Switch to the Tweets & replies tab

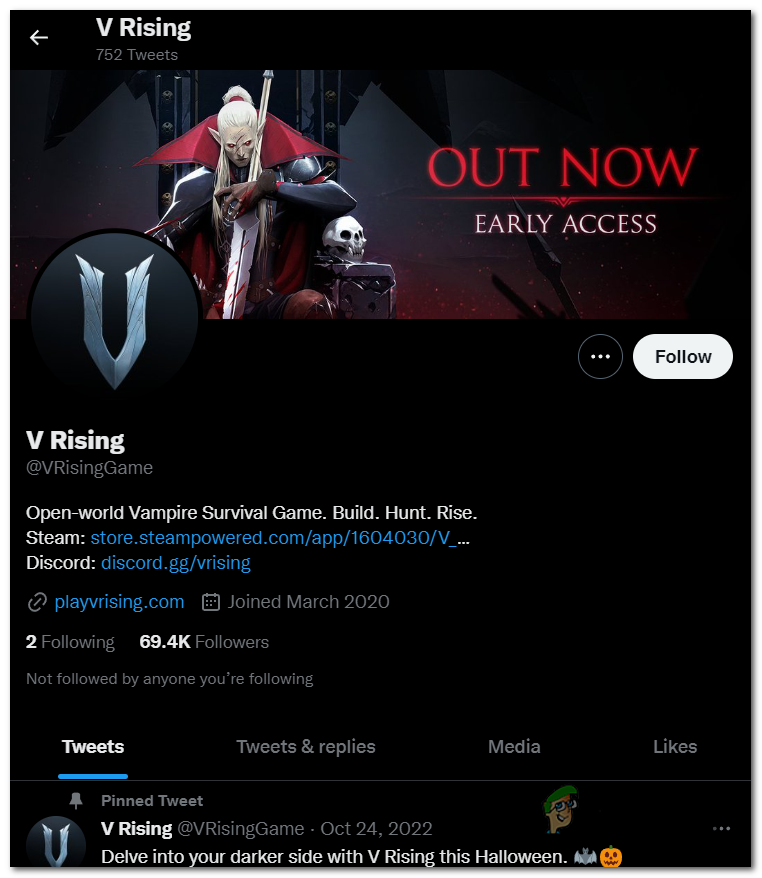(306, 747)
